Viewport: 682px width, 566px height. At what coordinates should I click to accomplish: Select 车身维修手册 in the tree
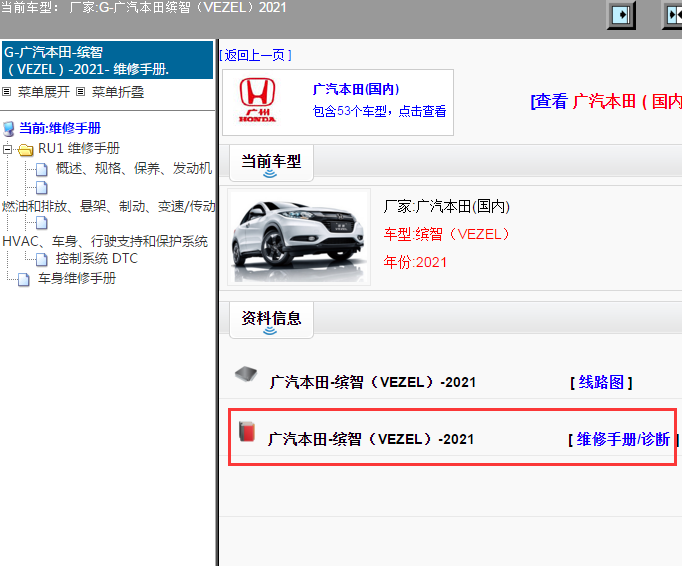(77, 278)
